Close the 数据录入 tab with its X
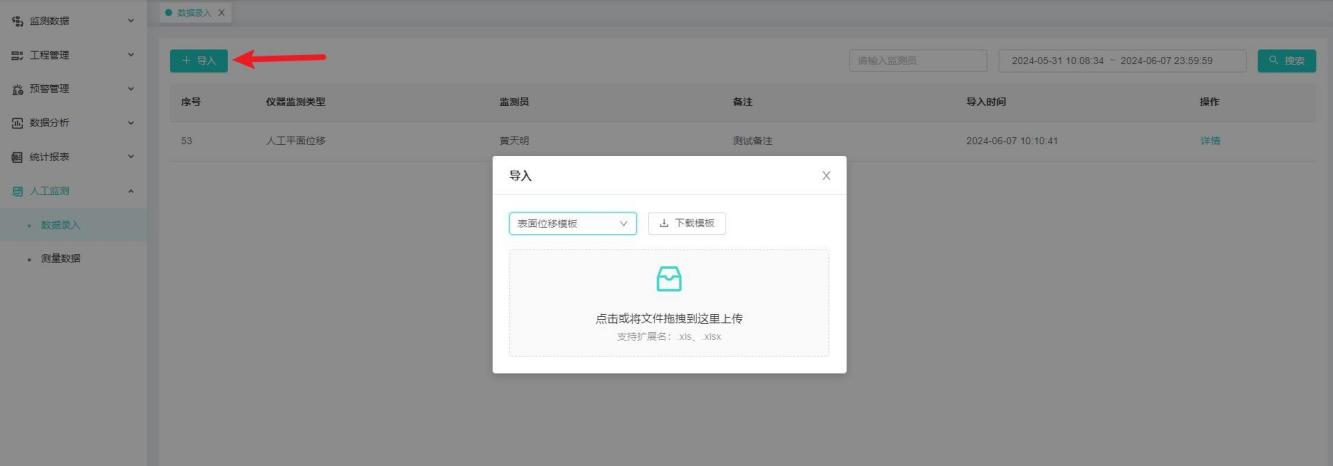Screen dimensions: 1333x466 [x=221, y=12]
